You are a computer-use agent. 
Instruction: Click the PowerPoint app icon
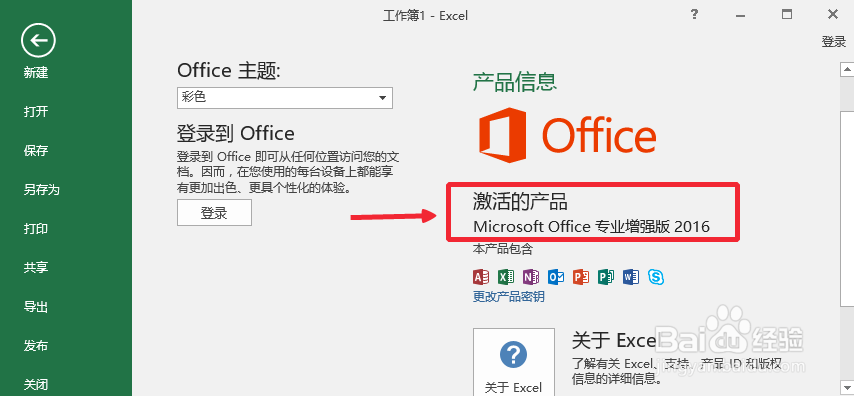click(581, 277)
